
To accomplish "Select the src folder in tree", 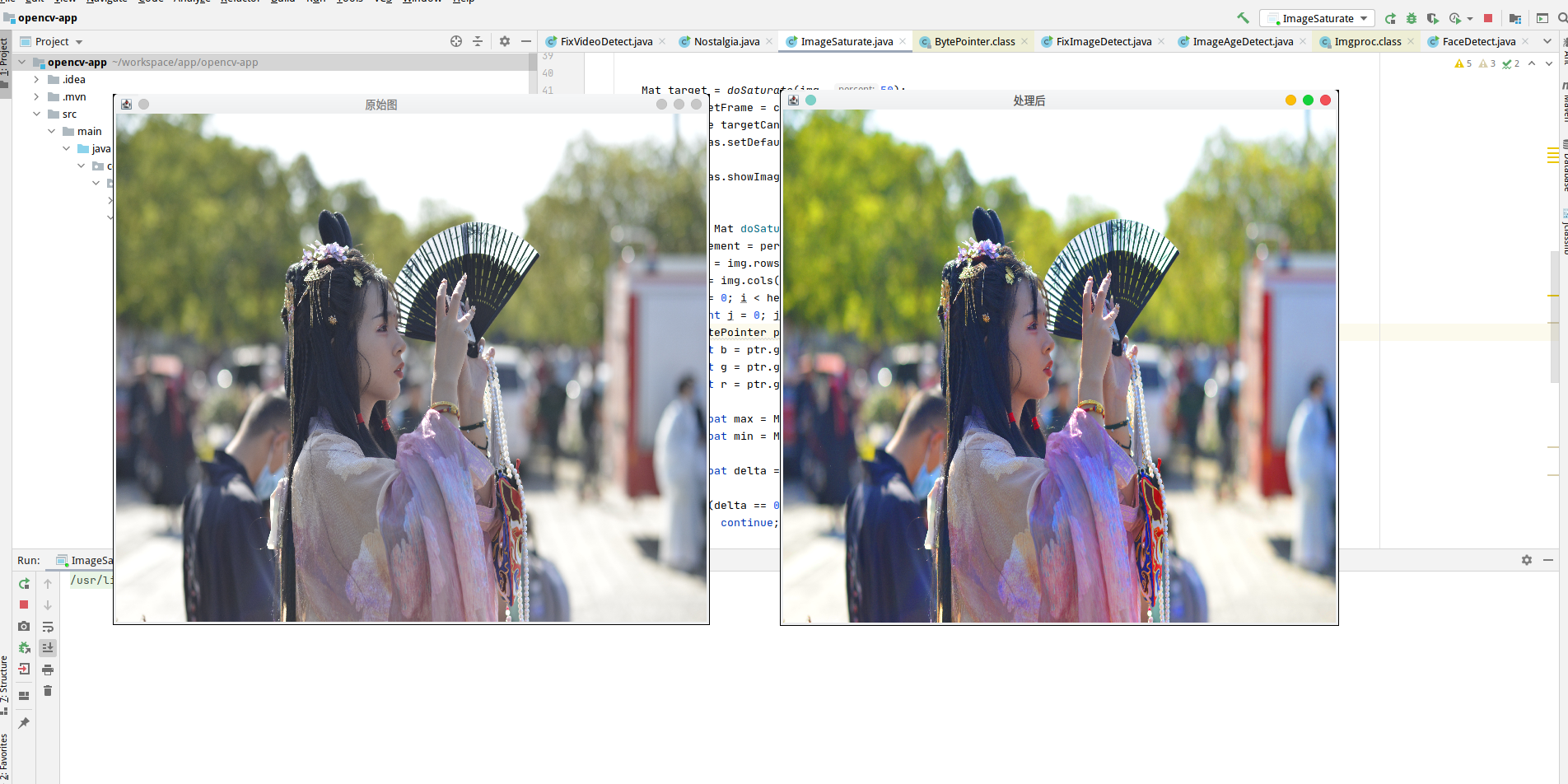I will point(69,114).
